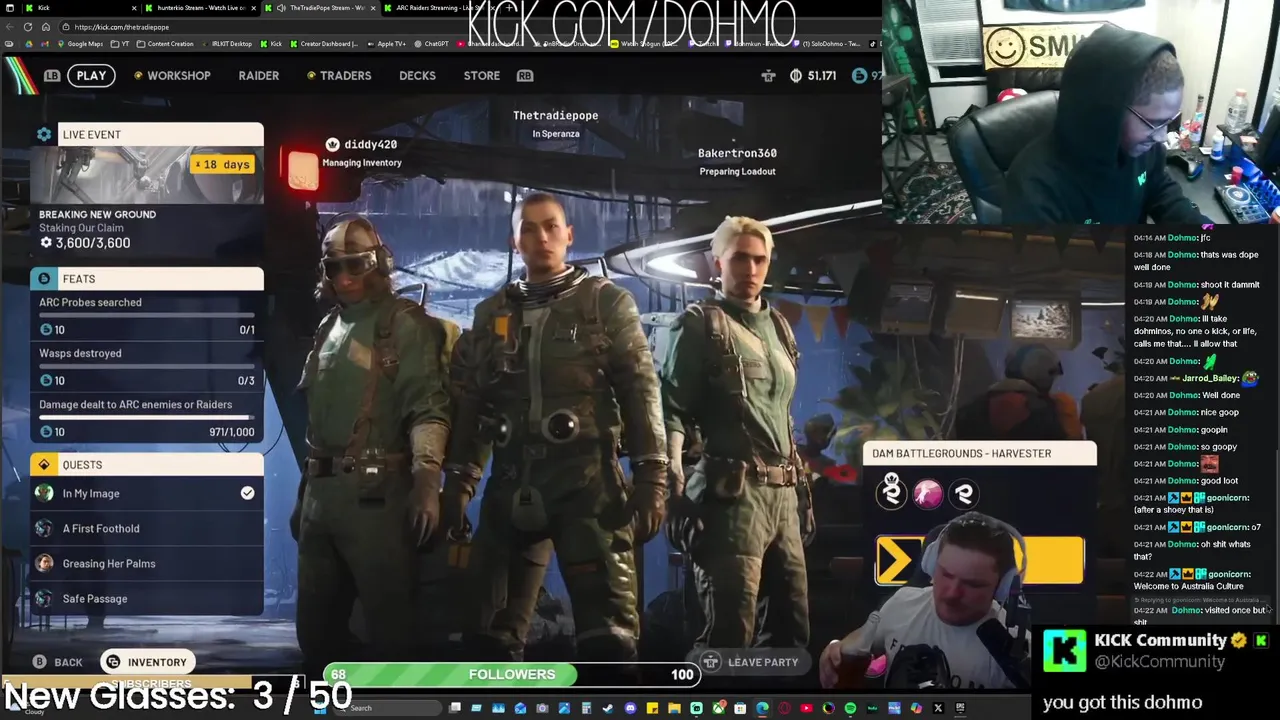The image size is (1280, 720).
Task: Open Discord from the Windows taskbar
Action: coord(630,708)
